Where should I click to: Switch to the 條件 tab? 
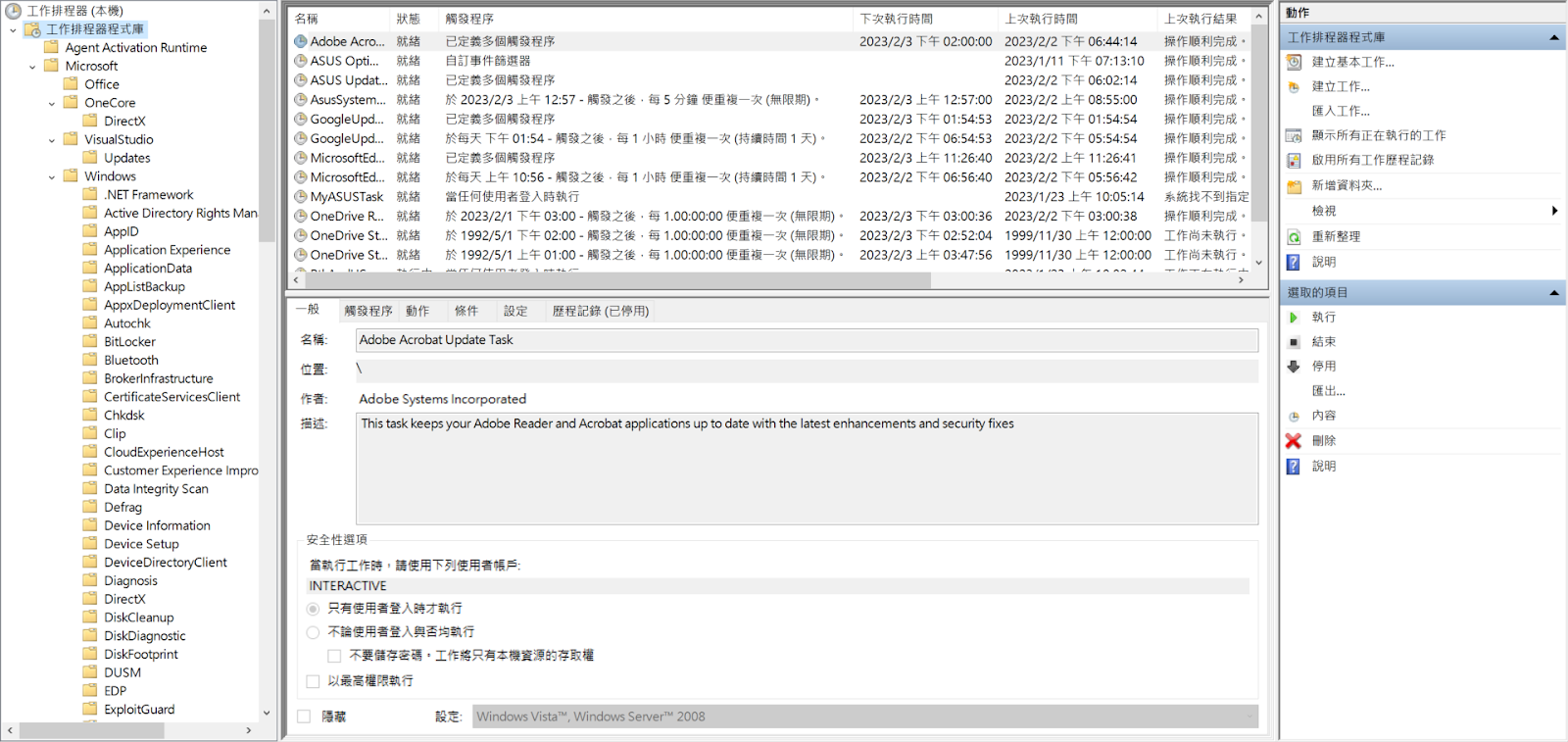point(466,312)
